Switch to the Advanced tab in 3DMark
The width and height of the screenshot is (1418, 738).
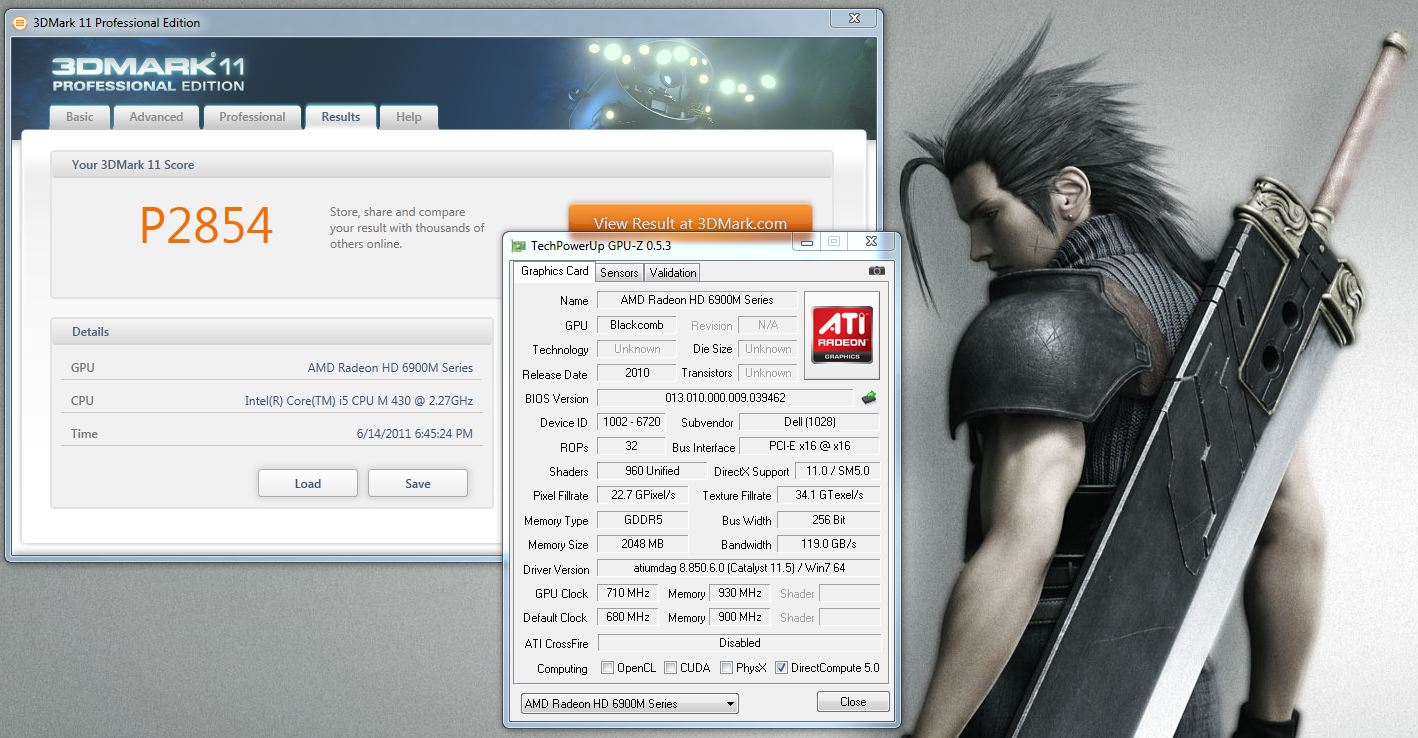click(x=156, y=117)
